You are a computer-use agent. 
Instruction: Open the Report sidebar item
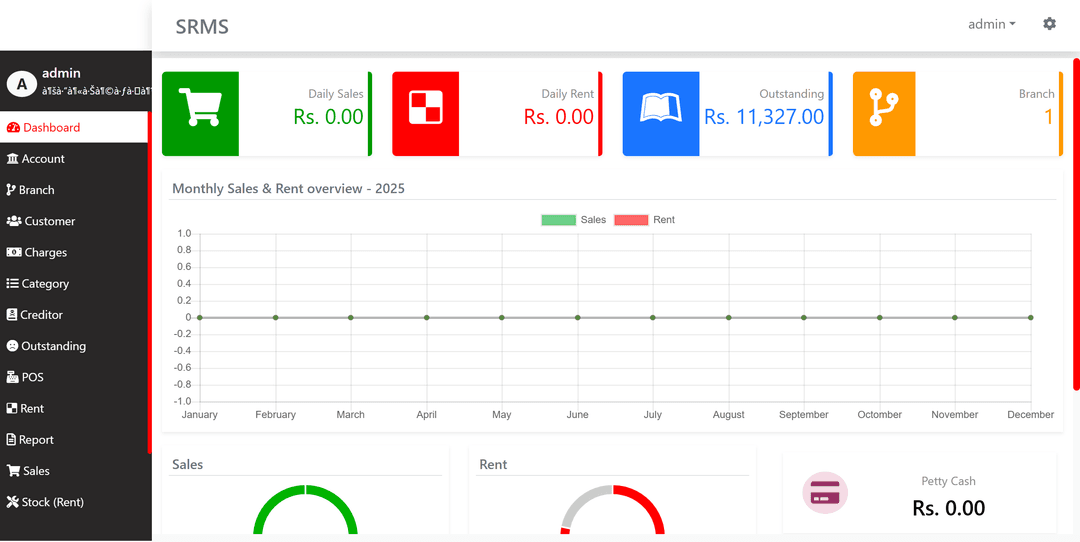(74, 439)
